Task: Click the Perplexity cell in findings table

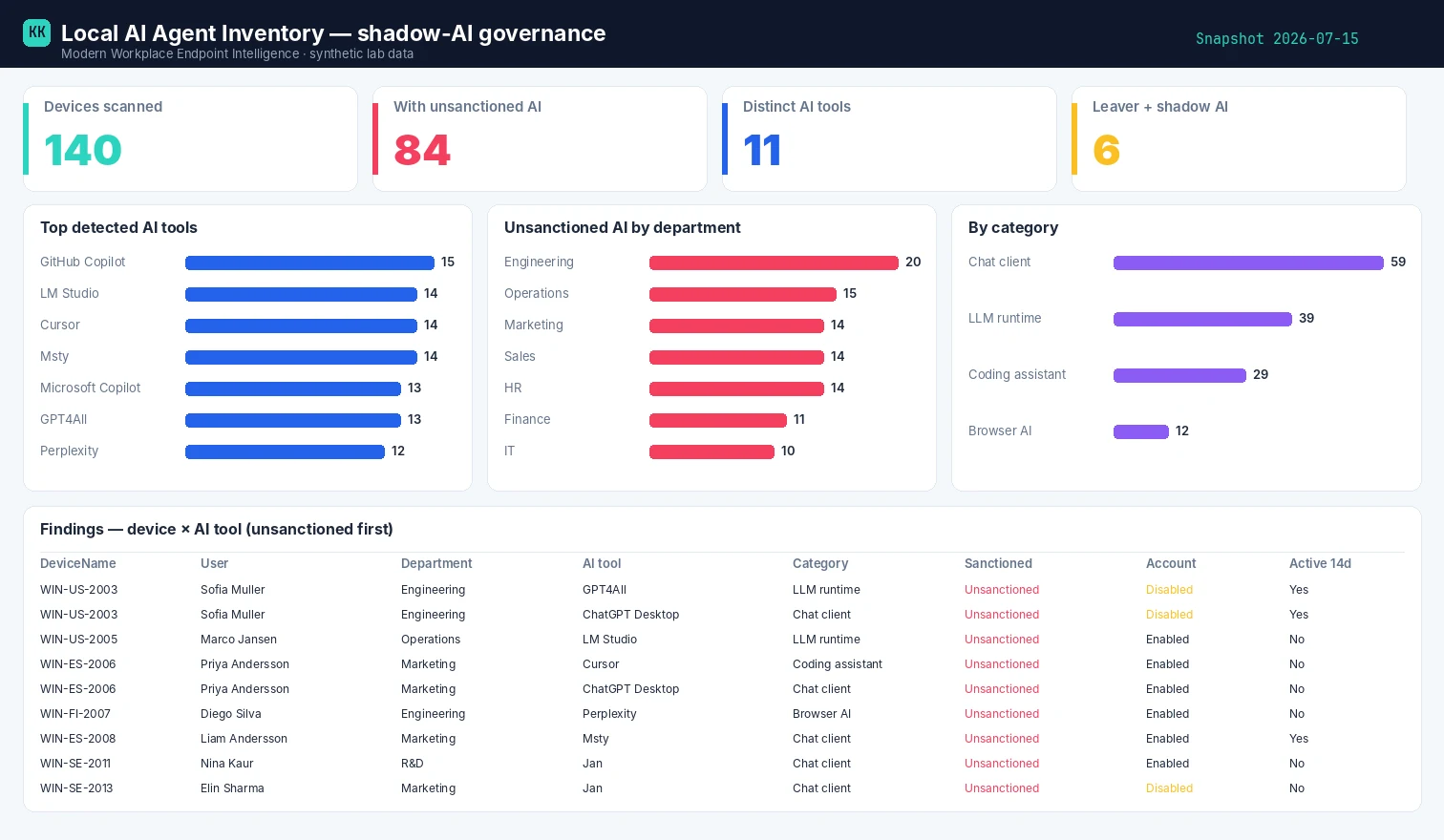Action: (x=609, y=714)
